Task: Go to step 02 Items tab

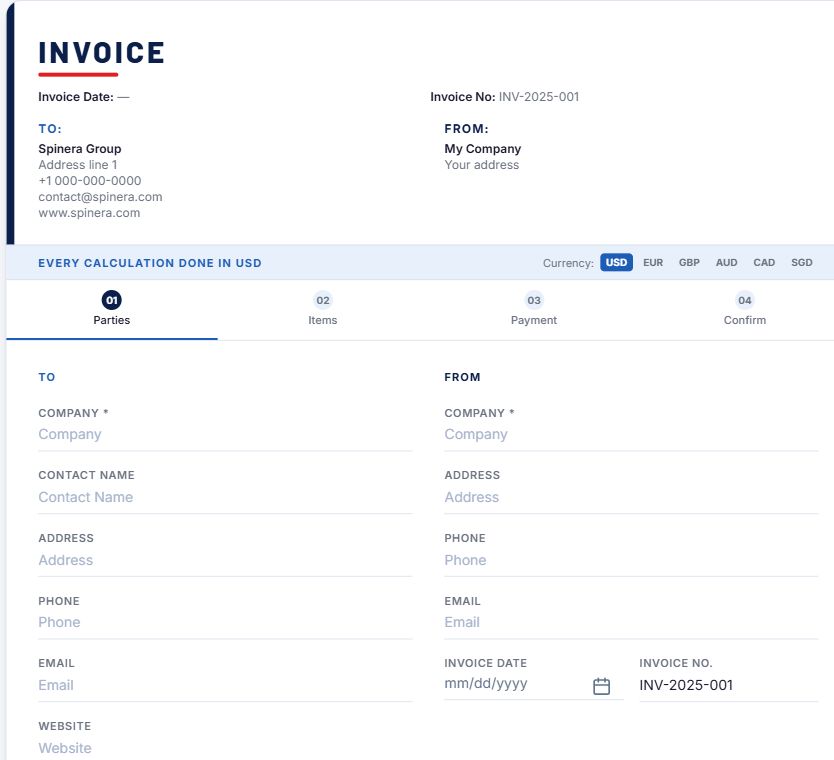Action: [323, 309]
